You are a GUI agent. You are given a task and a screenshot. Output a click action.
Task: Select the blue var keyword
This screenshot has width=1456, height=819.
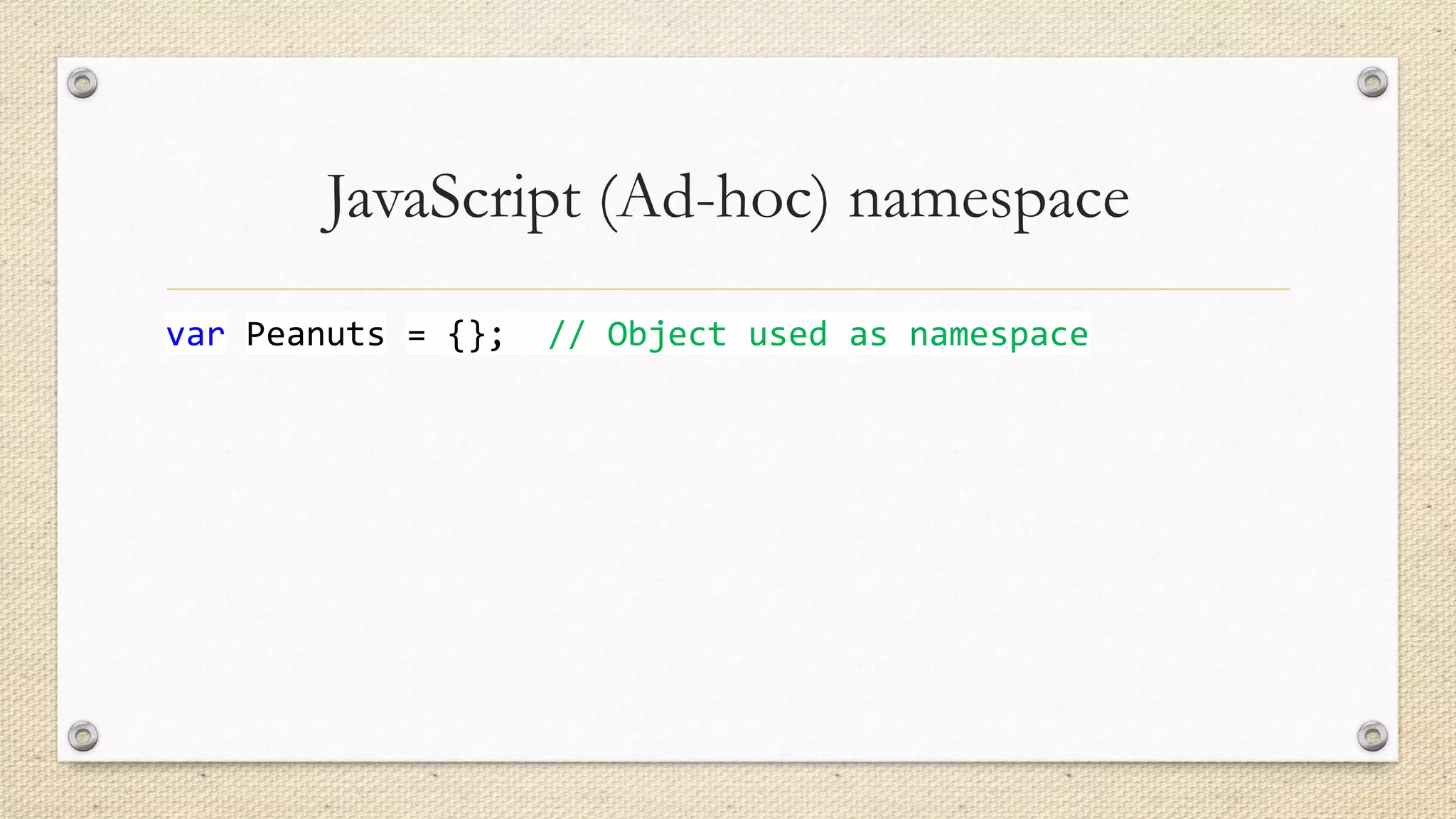pyautogui.click(x=196, y=334)
